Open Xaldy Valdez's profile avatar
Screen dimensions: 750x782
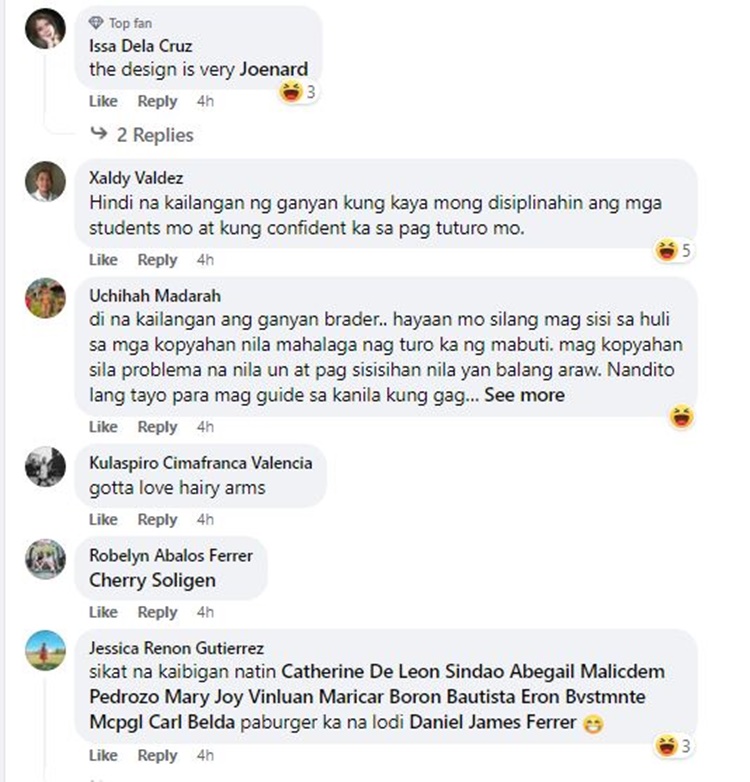point(45,182)
